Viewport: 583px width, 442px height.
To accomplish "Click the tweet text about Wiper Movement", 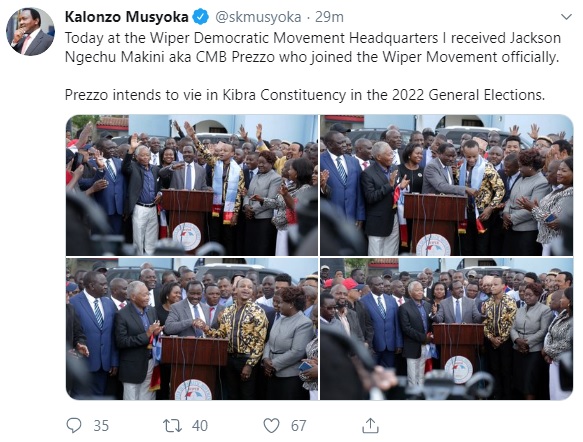I will tap(313, 48).
